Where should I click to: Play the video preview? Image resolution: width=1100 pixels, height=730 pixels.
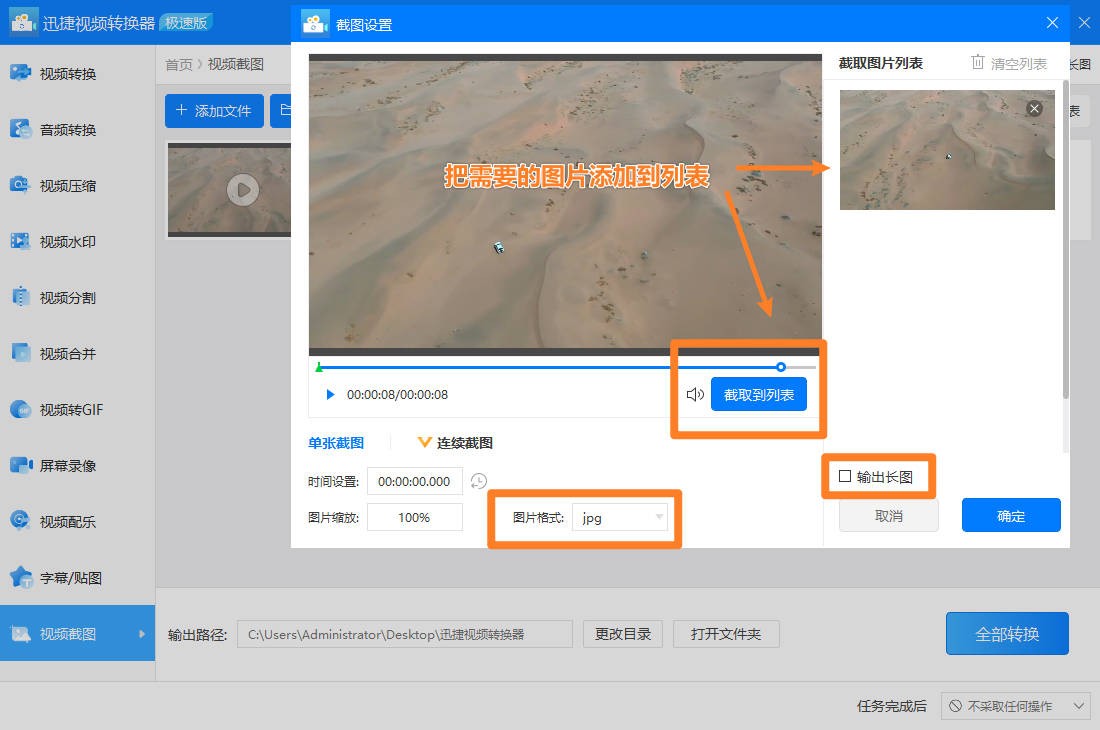[x=330, y=394]
